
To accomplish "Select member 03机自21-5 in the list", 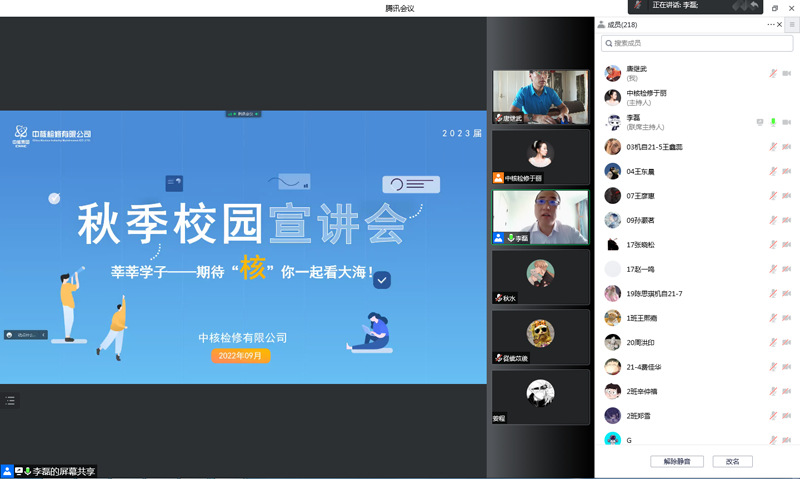I will coord(697,146).
